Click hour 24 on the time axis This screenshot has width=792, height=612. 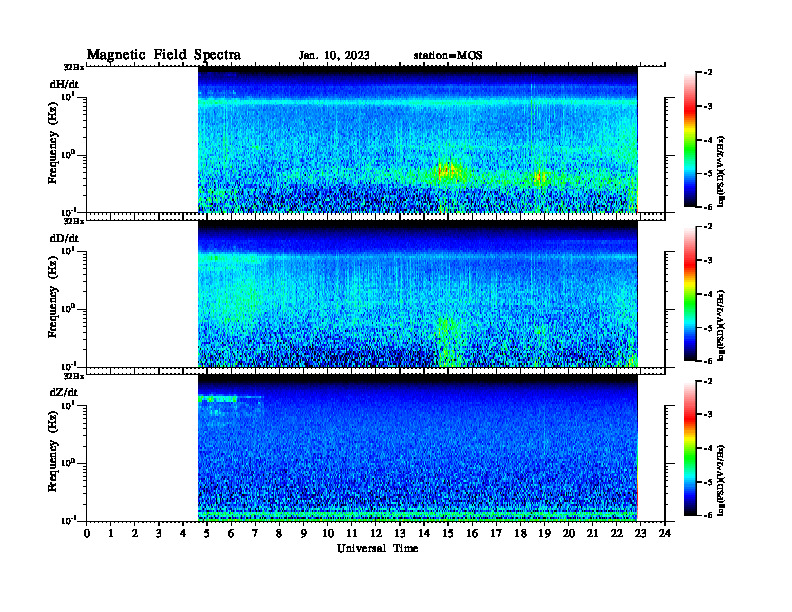tap(665, 534)
